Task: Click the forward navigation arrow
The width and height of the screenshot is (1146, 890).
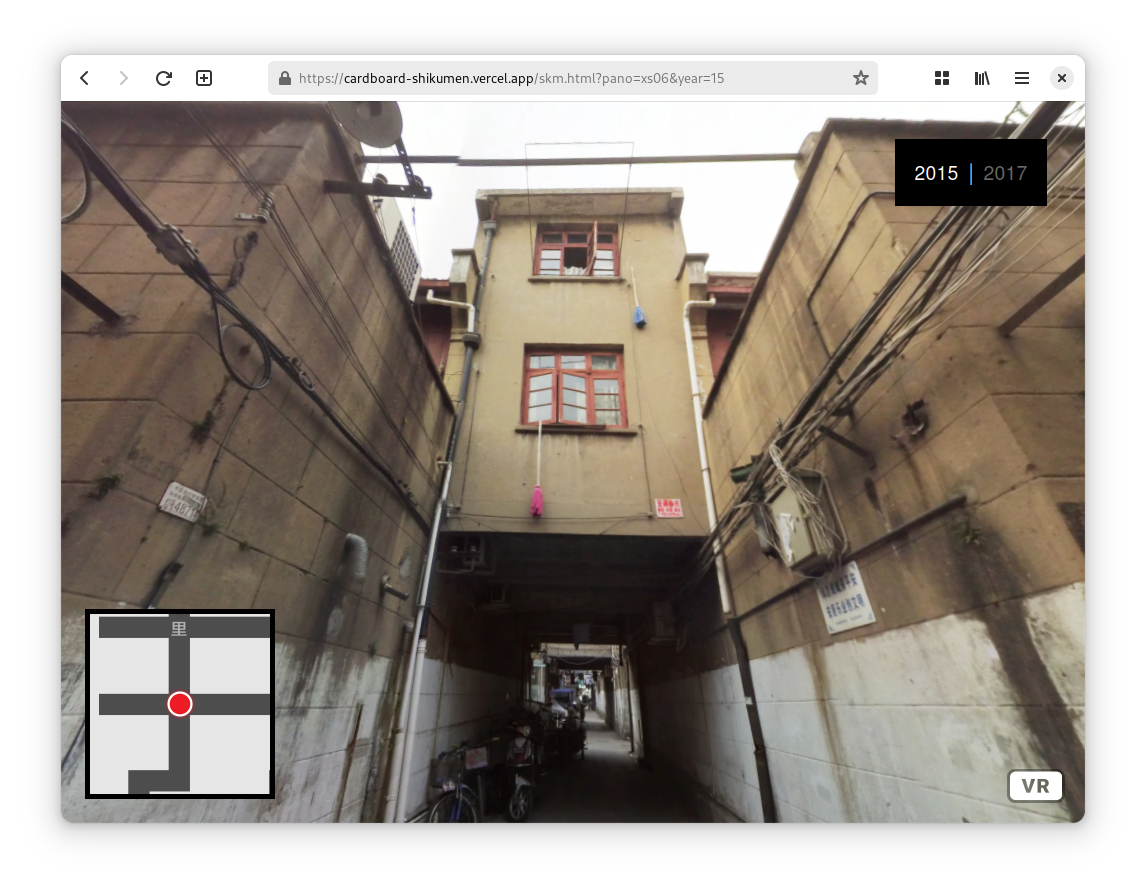Action: pyautogui.click(x=124, y=78)
